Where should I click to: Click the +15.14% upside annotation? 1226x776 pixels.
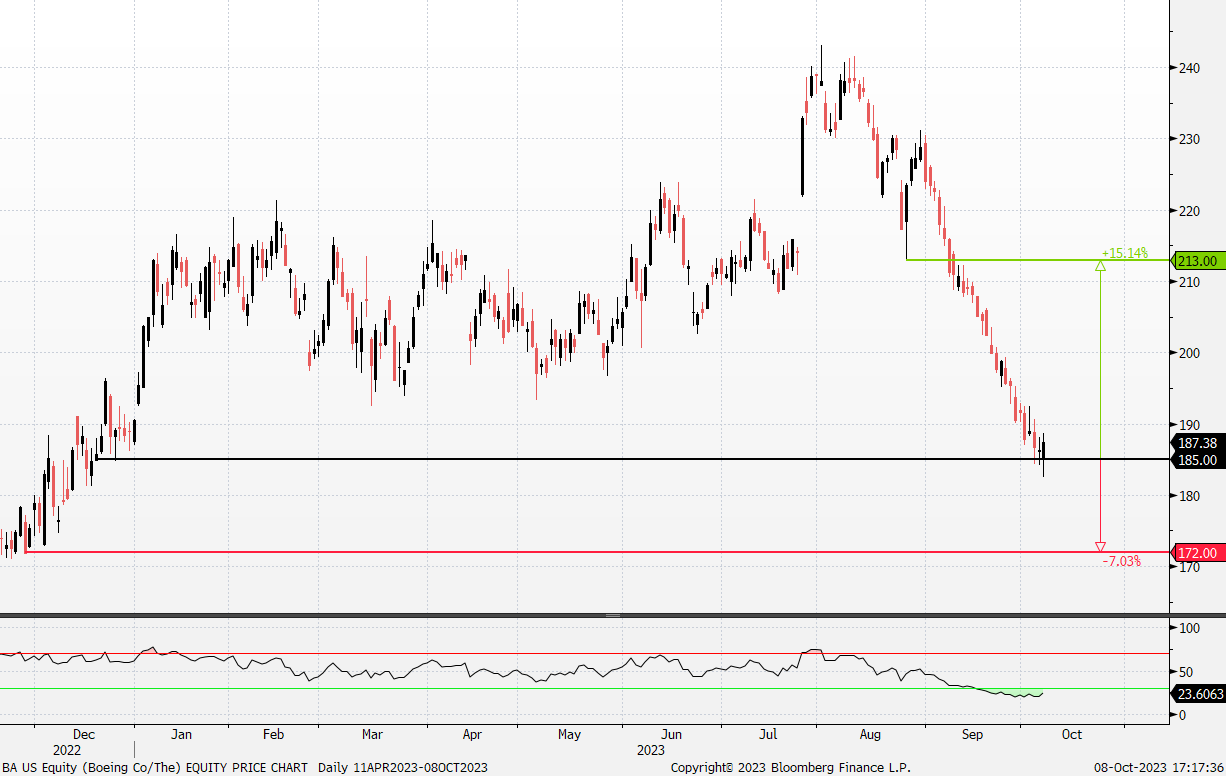click(1124, 253)
